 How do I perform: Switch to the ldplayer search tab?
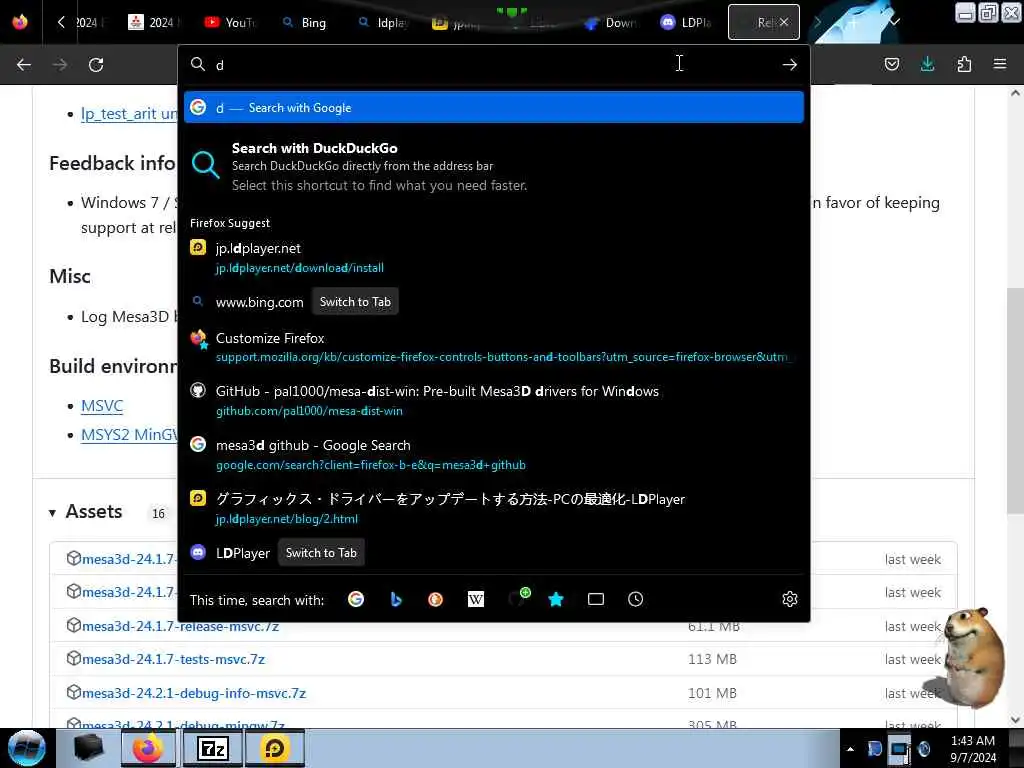383,22
